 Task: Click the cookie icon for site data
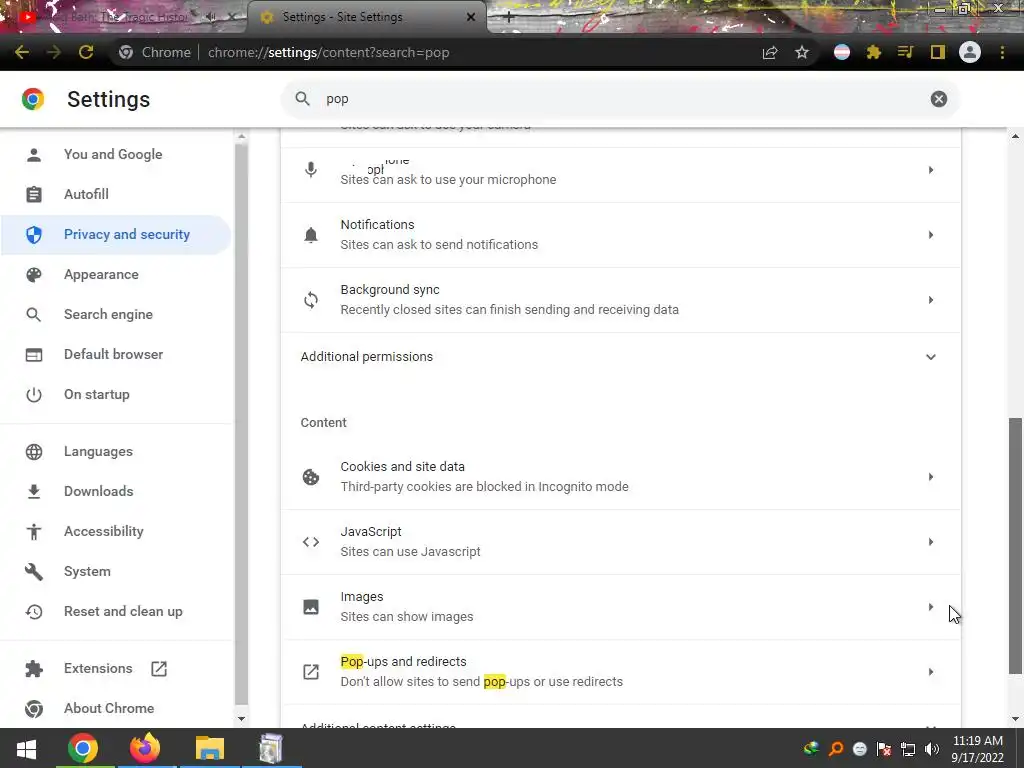coord(311,477)
